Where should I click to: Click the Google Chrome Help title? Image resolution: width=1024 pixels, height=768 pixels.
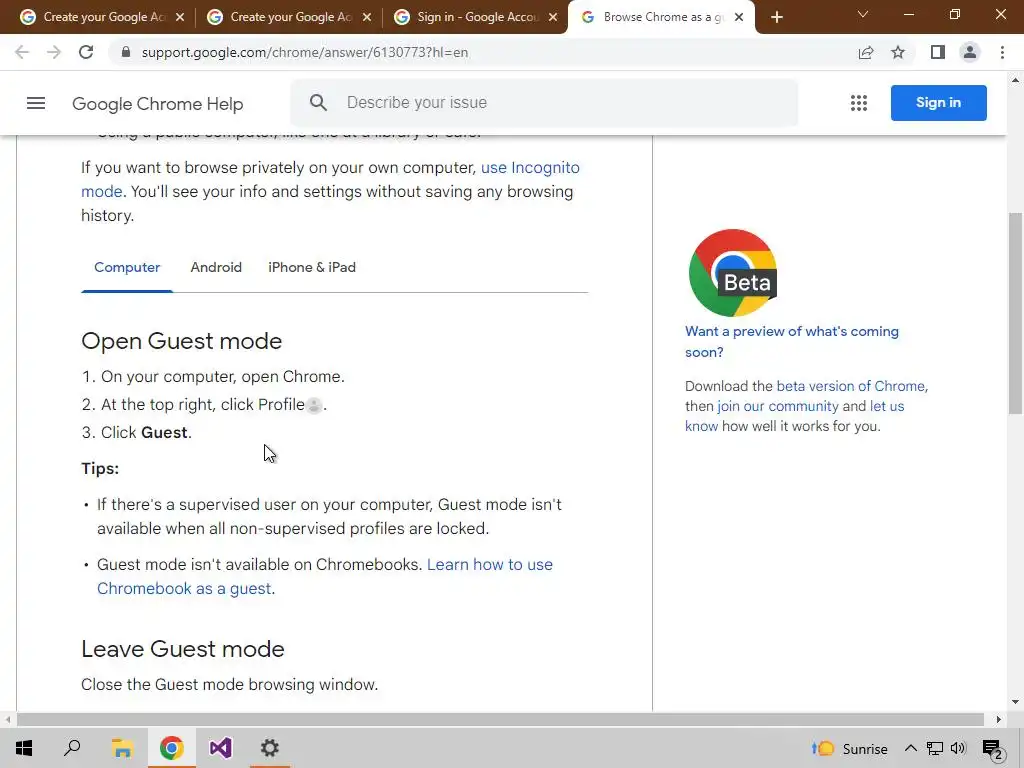pyautogui.click(x=157, y=104)
